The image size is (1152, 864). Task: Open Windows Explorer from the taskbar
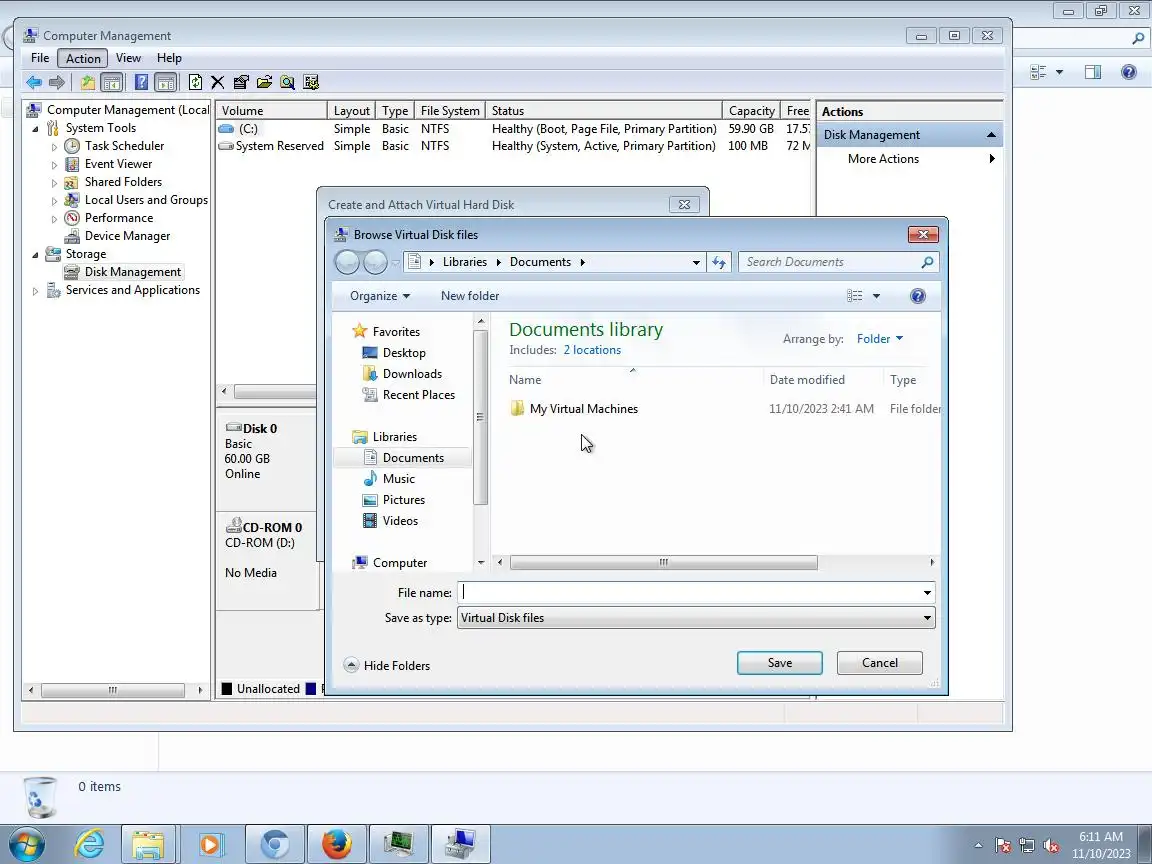[148, 844]
